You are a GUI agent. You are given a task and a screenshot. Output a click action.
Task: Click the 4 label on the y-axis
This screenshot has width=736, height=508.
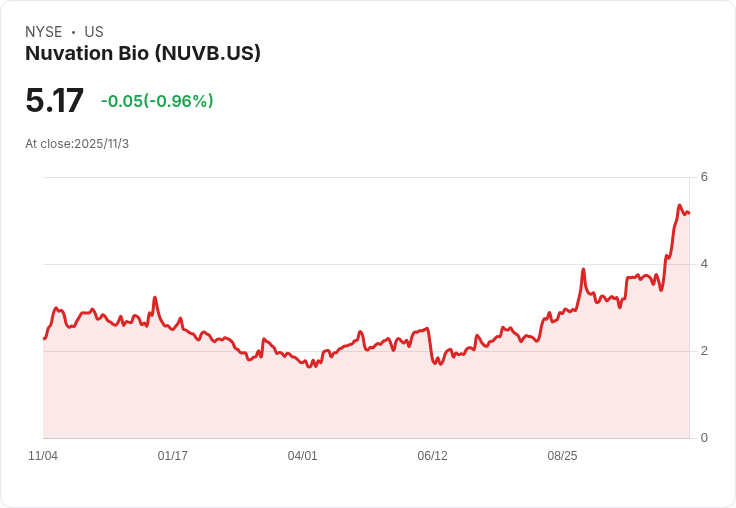tap(704, 264)
